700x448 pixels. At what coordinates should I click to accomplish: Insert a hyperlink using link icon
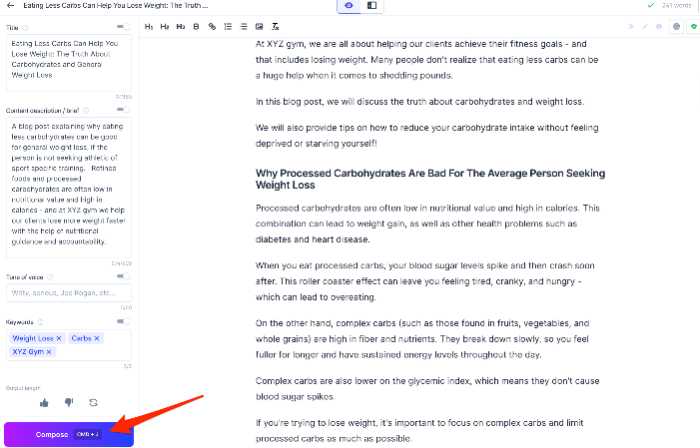click(212, 26)
